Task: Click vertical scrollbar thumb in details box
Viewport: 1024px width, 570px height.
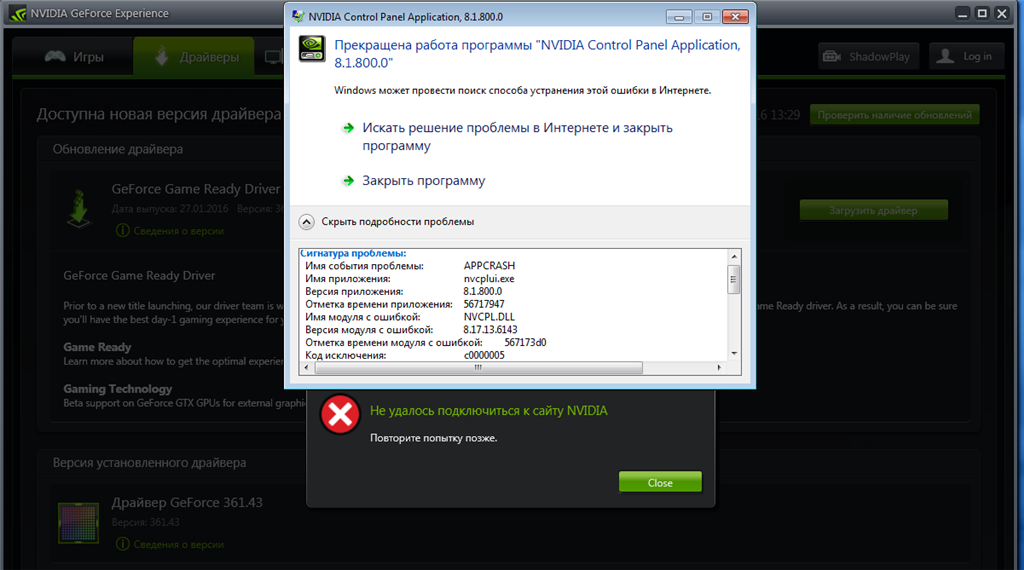Action: point(734,279)
